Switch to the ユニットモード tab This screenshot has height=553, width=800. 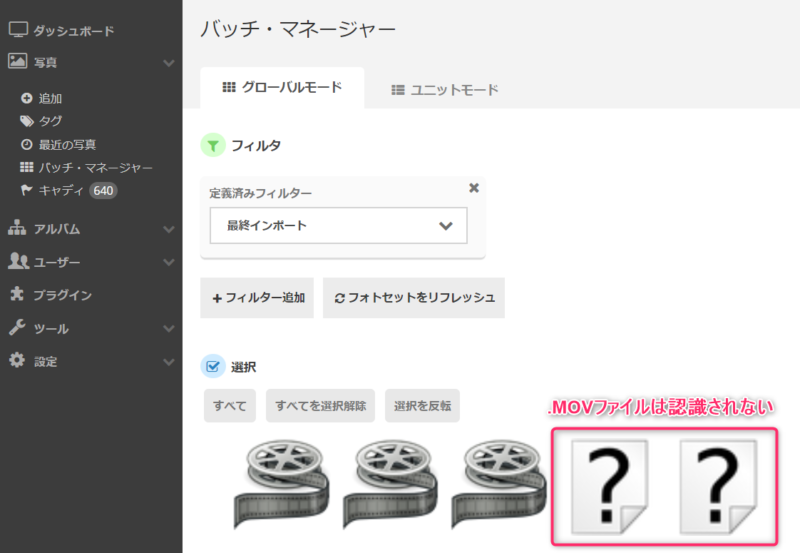point(444,90)
